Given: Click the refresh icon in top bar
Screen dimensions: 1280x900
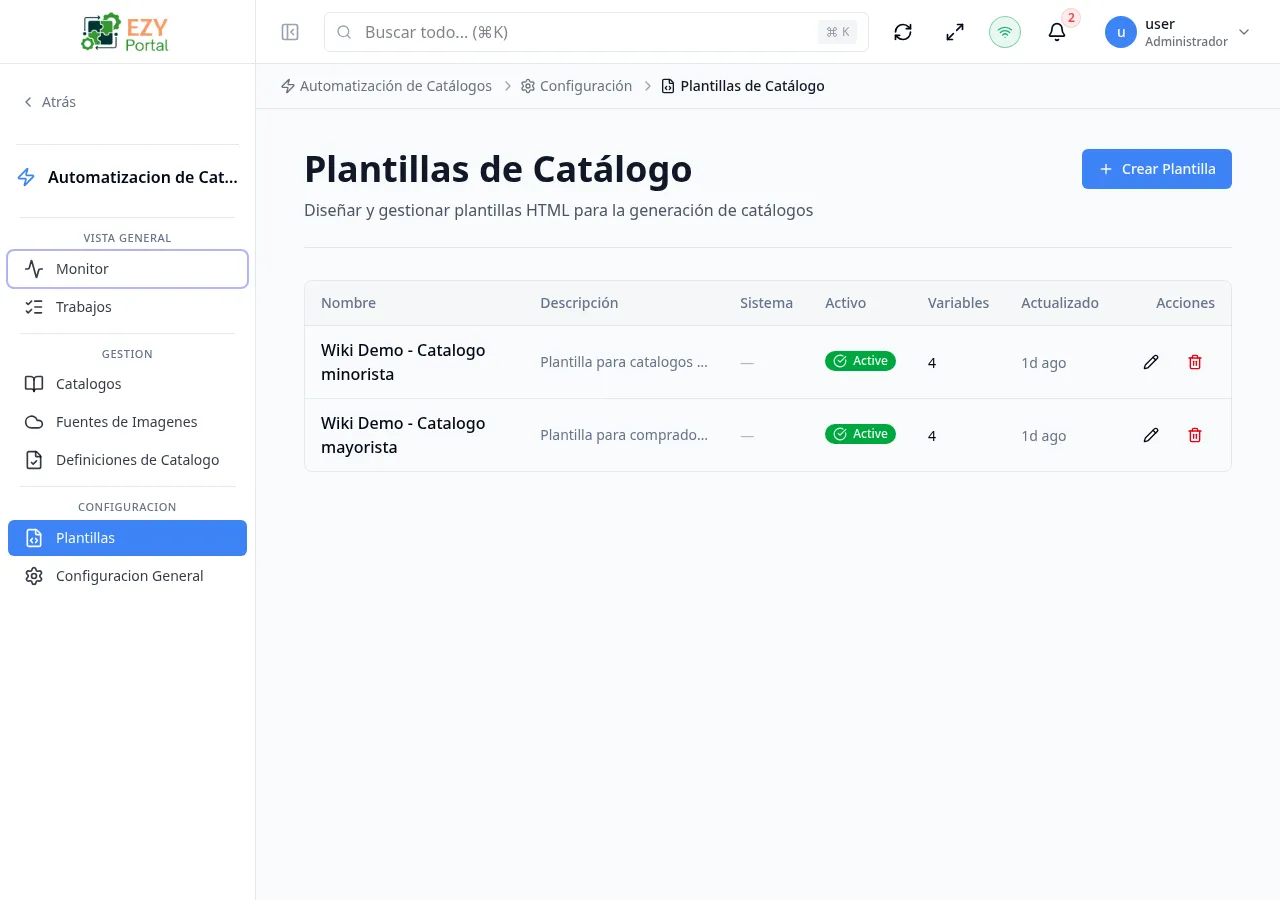Looking at the screenshot, I should coord(903,32).
